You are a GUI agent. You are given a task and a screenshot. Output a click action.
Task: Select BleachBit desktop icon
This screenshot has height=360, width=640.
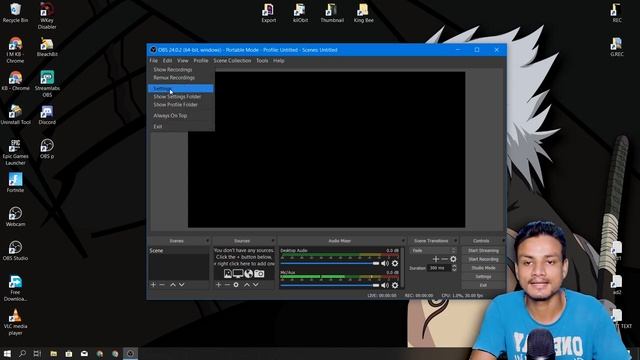coord(47,47)
